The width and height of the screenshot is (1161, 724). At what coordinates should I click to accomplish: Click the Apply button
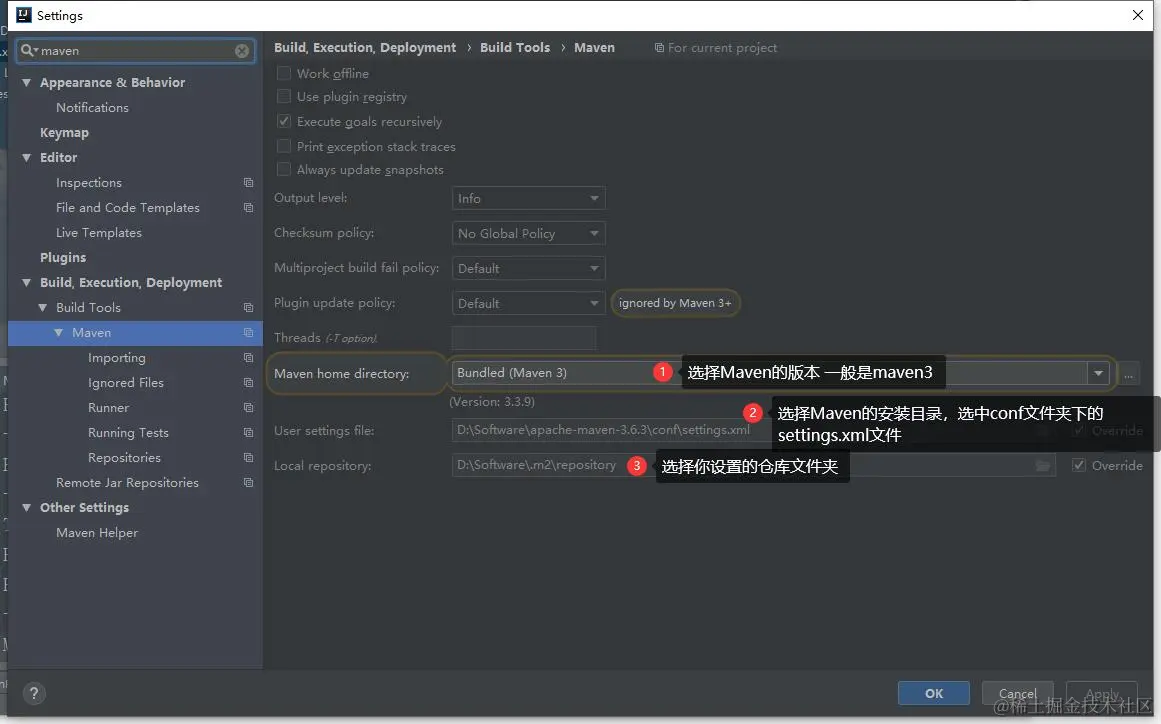point(1102,693)
